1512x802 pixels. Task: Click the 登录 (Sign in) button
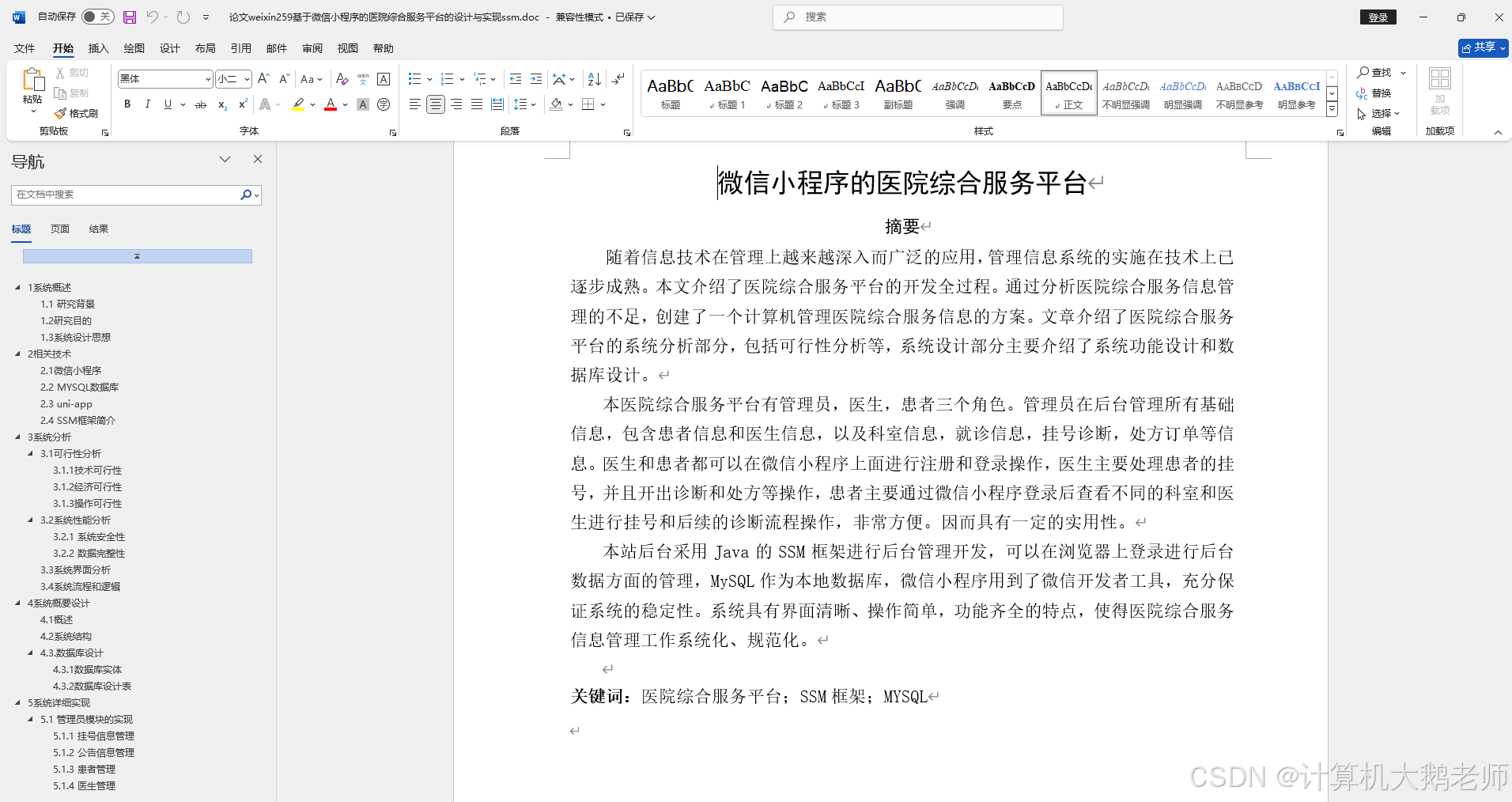pyautogui.click(x=1378, y=17)
